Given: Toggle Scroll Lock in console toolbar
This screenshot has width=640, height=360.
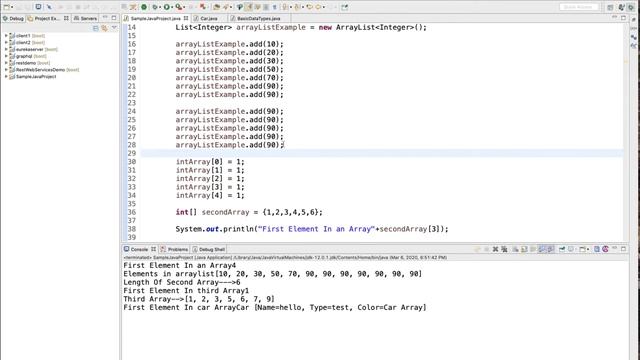Looking at the screenshot, I should [x=523, y=249].
